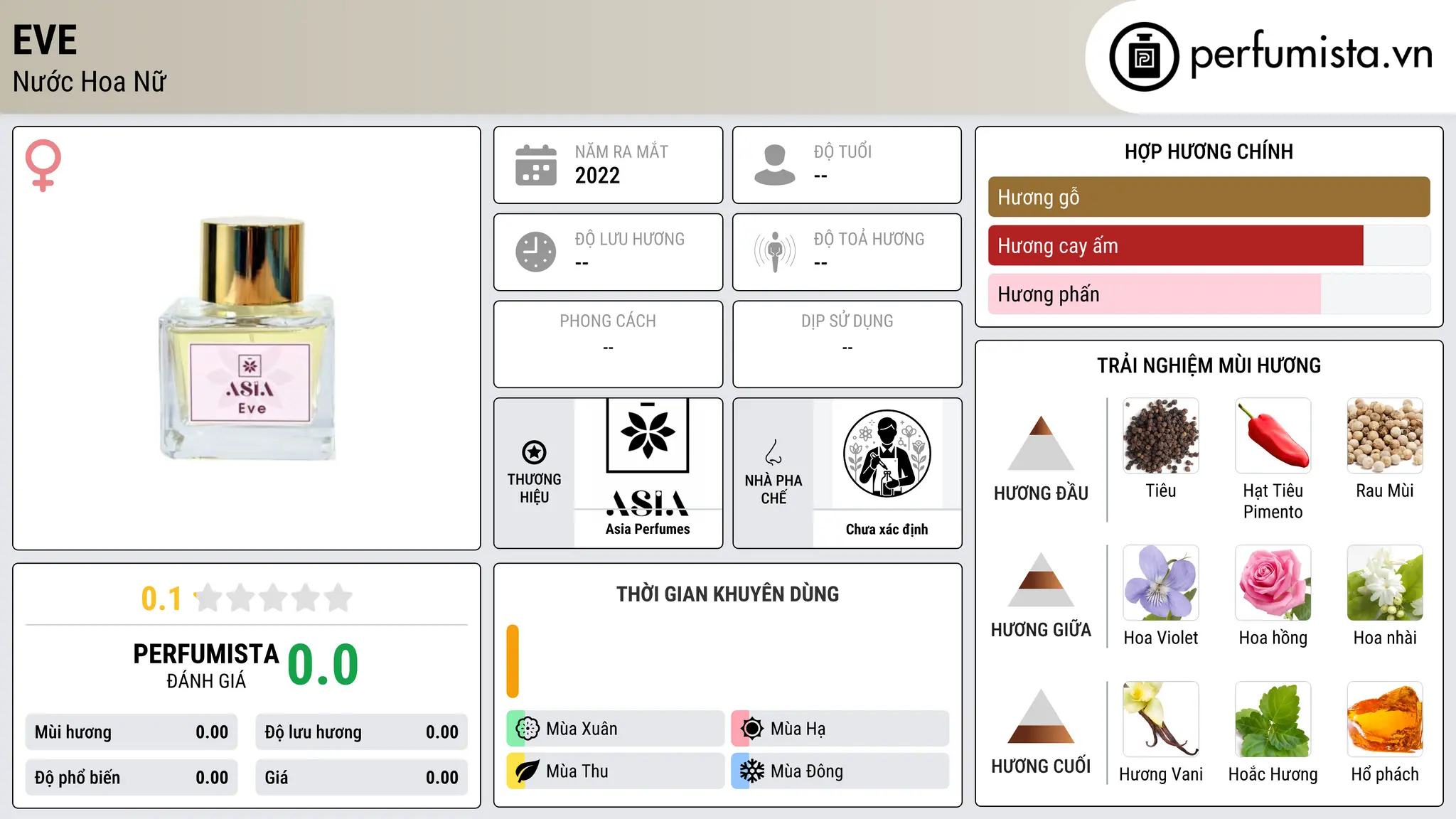1456x819 pixels.
Task: Open the Hương Vani vanilla note image
Action: [1161, 719]
